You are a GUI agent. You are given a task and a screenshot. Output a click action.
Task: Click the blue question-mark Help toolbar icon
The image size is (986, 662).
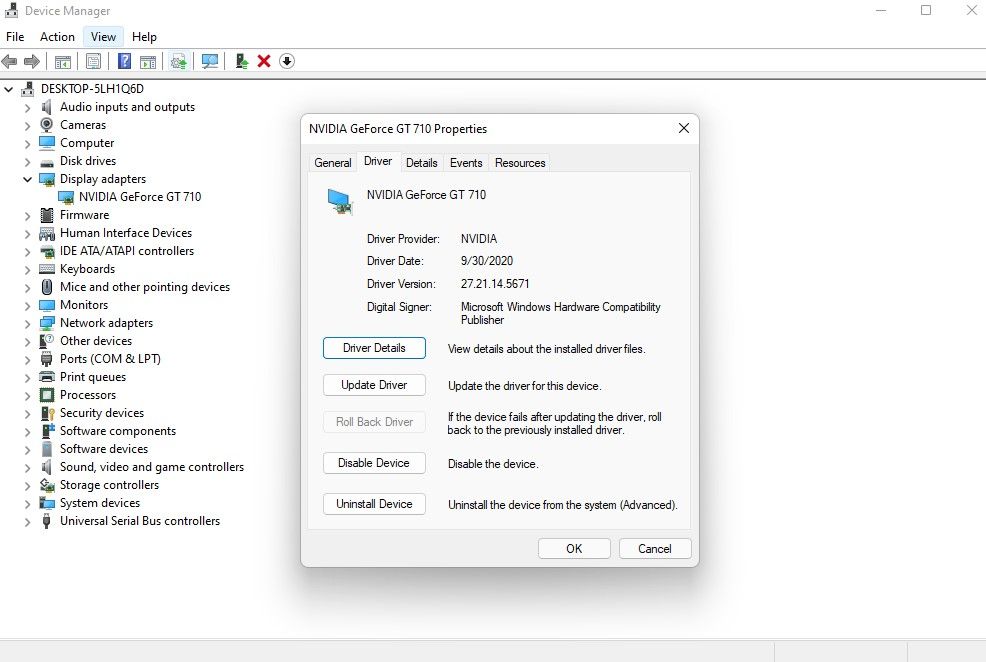click(x=125, y=61)
